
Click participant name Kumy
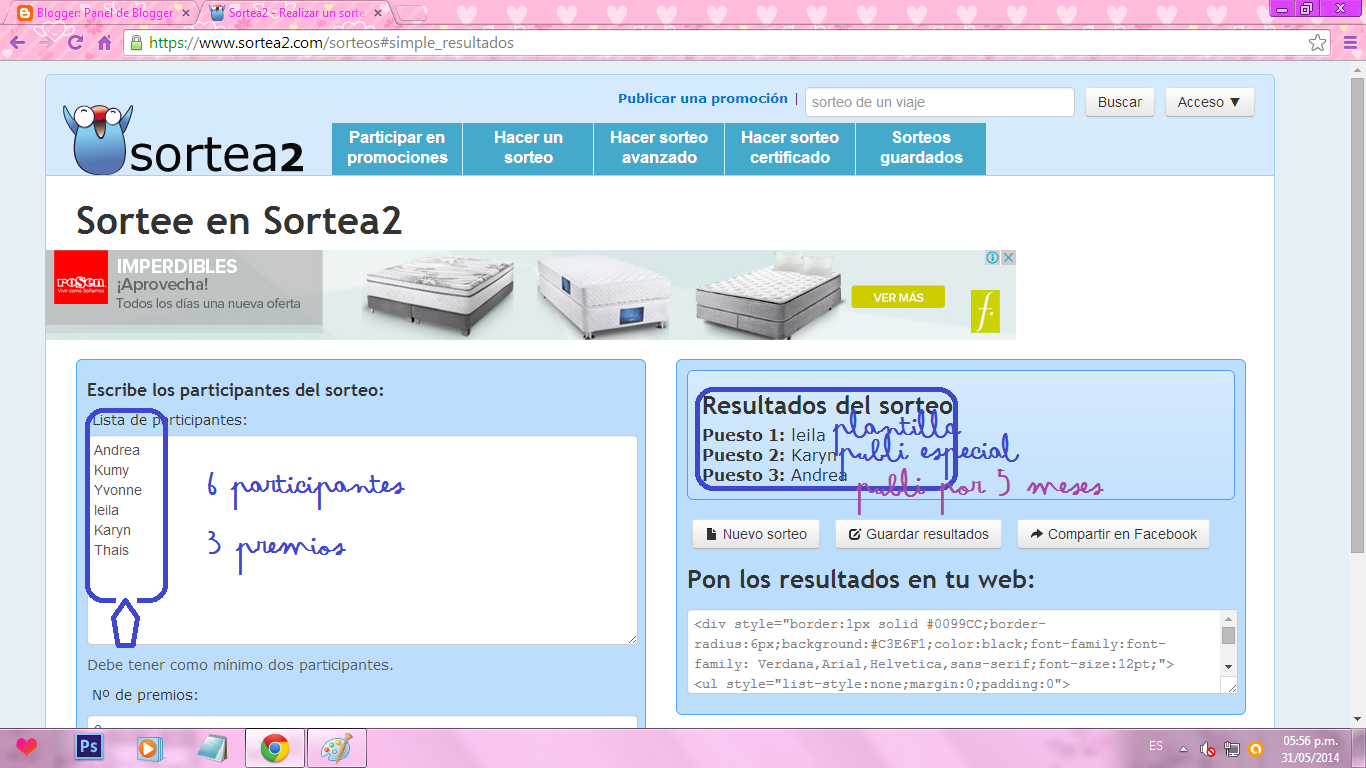coord(112,470)
